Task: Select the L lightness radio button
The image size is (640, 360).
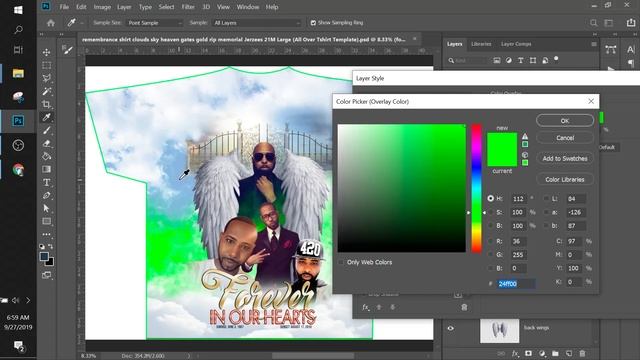Action: [546, 198]
